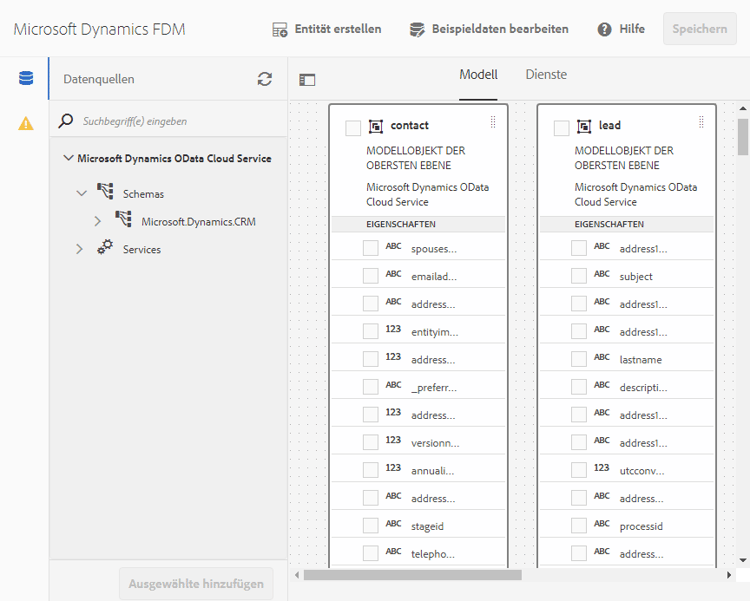
Task: Click the Entität erstellen icon
Action: pyautogui.click(x=280, y=29)
